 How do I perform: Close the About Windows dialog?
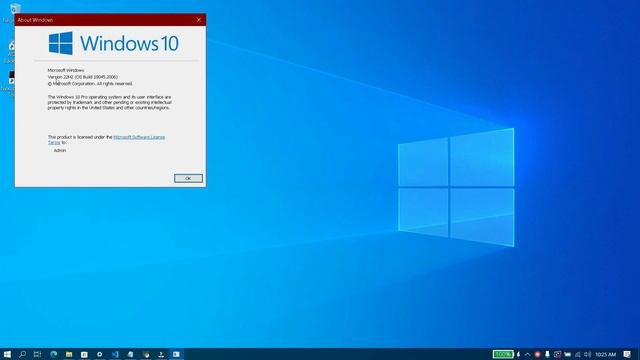tap(199, 20)
